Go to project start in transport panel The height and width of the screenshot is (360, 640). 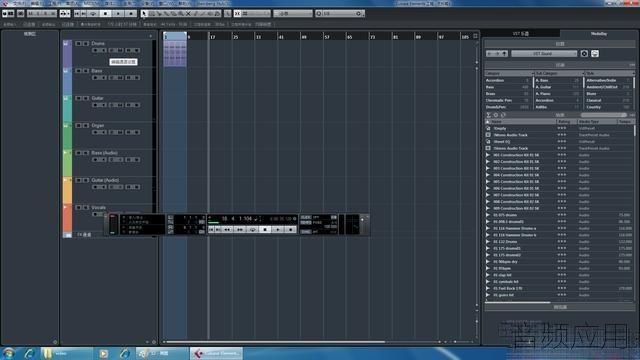211,230
